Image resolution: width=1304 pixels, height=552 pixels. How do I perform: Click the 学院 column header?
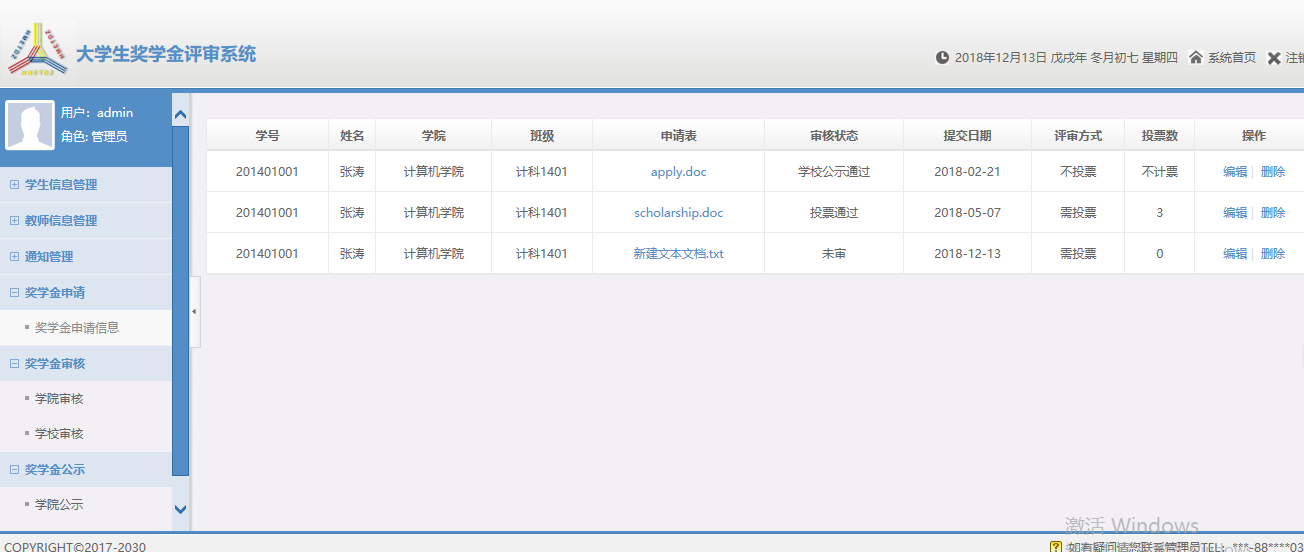[x=433, y=135]
